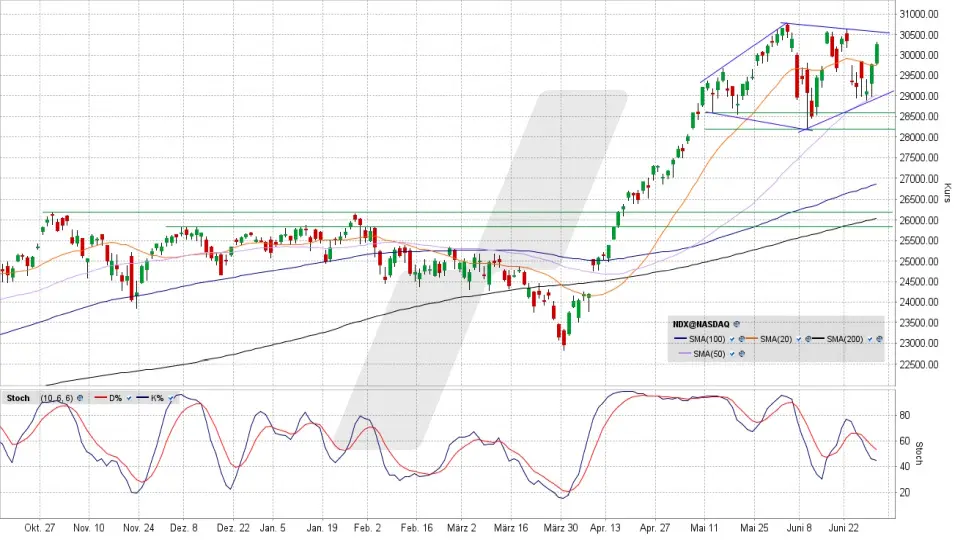Click the SMA(50) legend label
The height and width of the screenshot is (540, 960).
(710, 353)
